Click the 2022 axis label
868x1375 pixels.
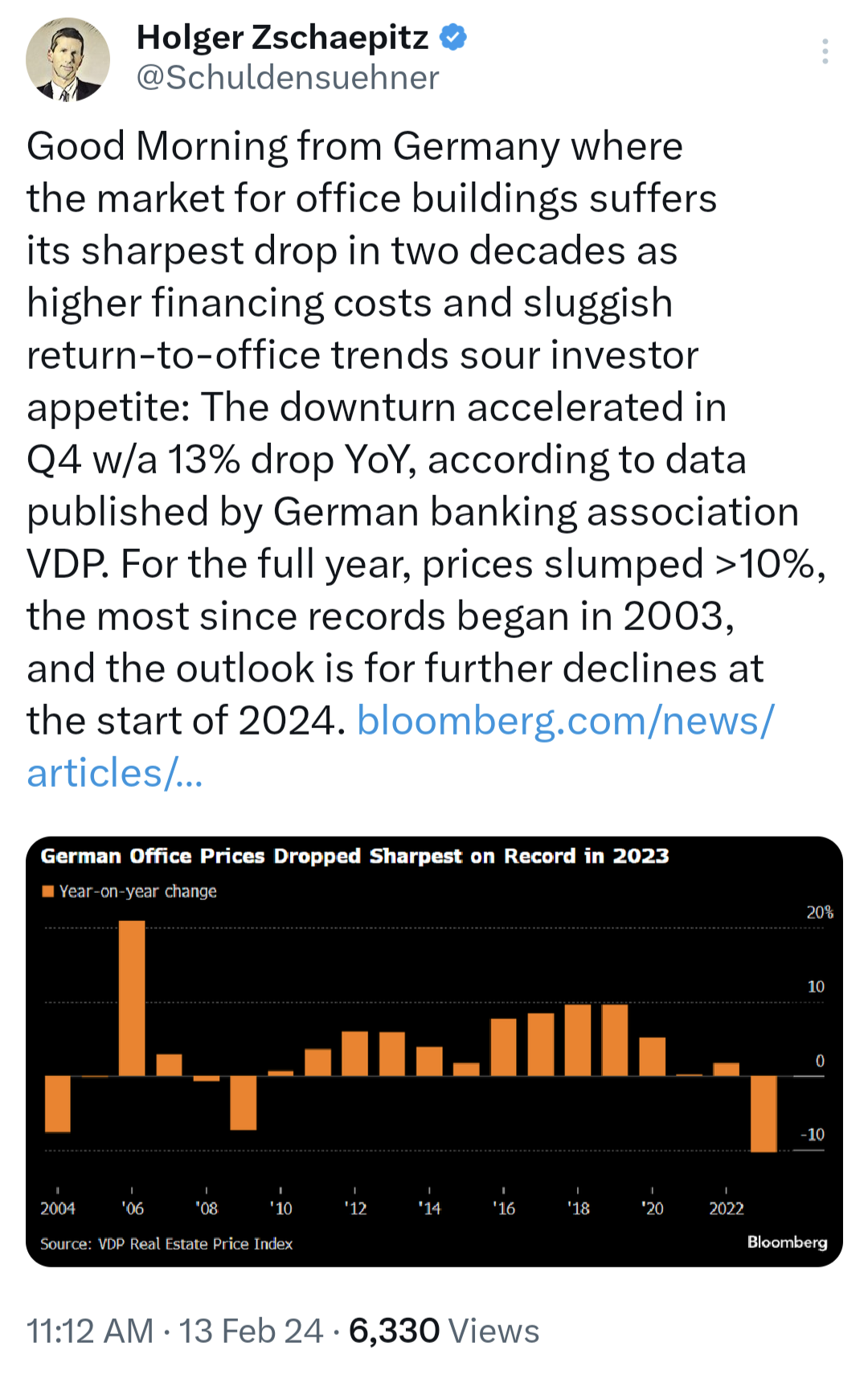(x=726, y=1209)
